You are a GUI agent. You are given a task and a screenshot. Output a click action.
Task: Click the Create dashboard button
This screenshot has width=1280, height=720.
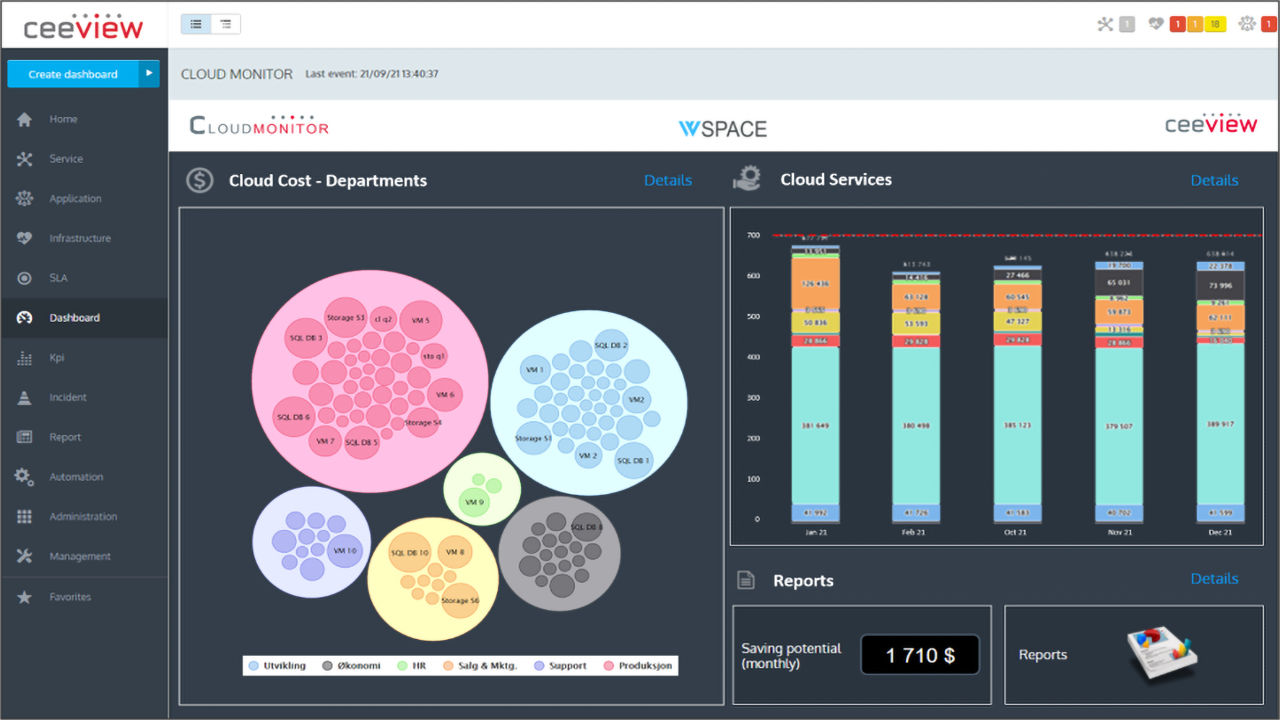73,74
